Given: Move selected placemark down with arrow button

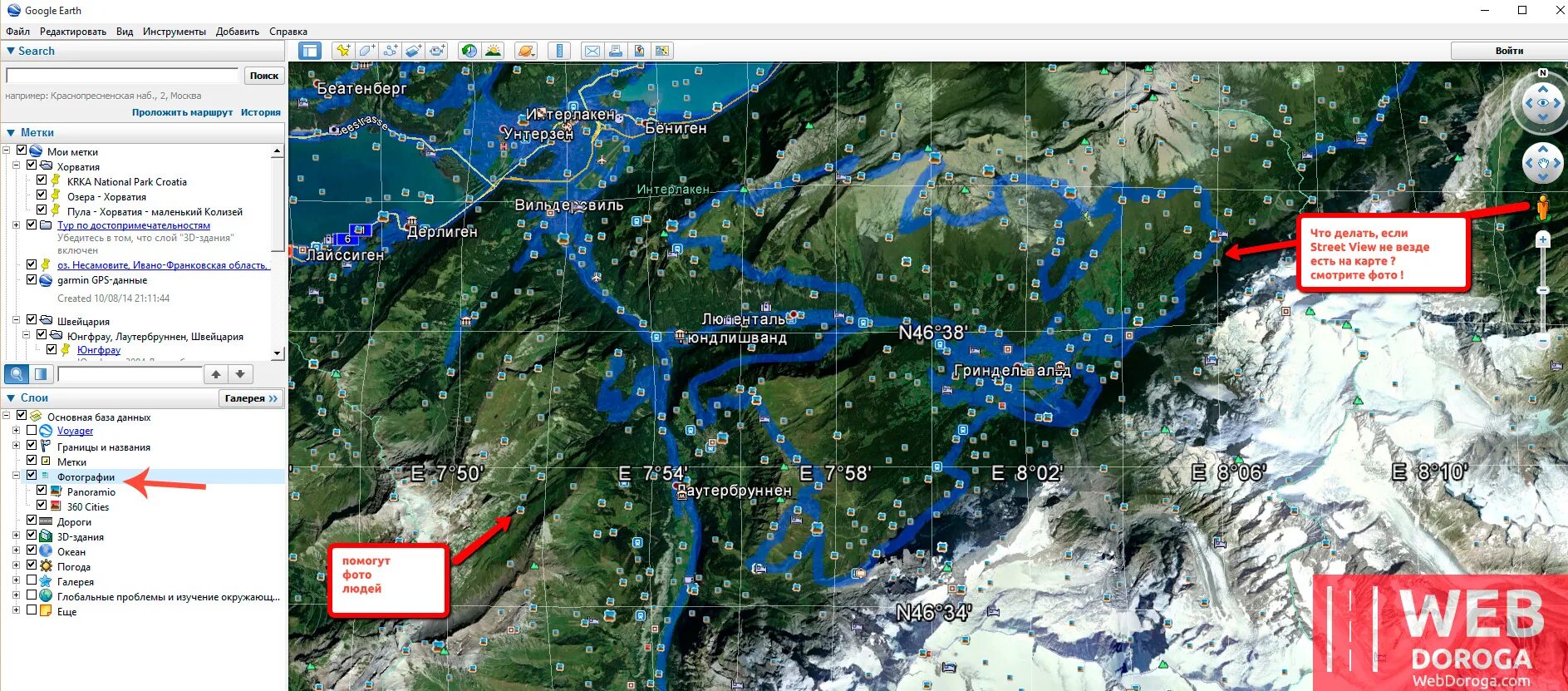Looking at the screenshot, I should tap(240, 374).
